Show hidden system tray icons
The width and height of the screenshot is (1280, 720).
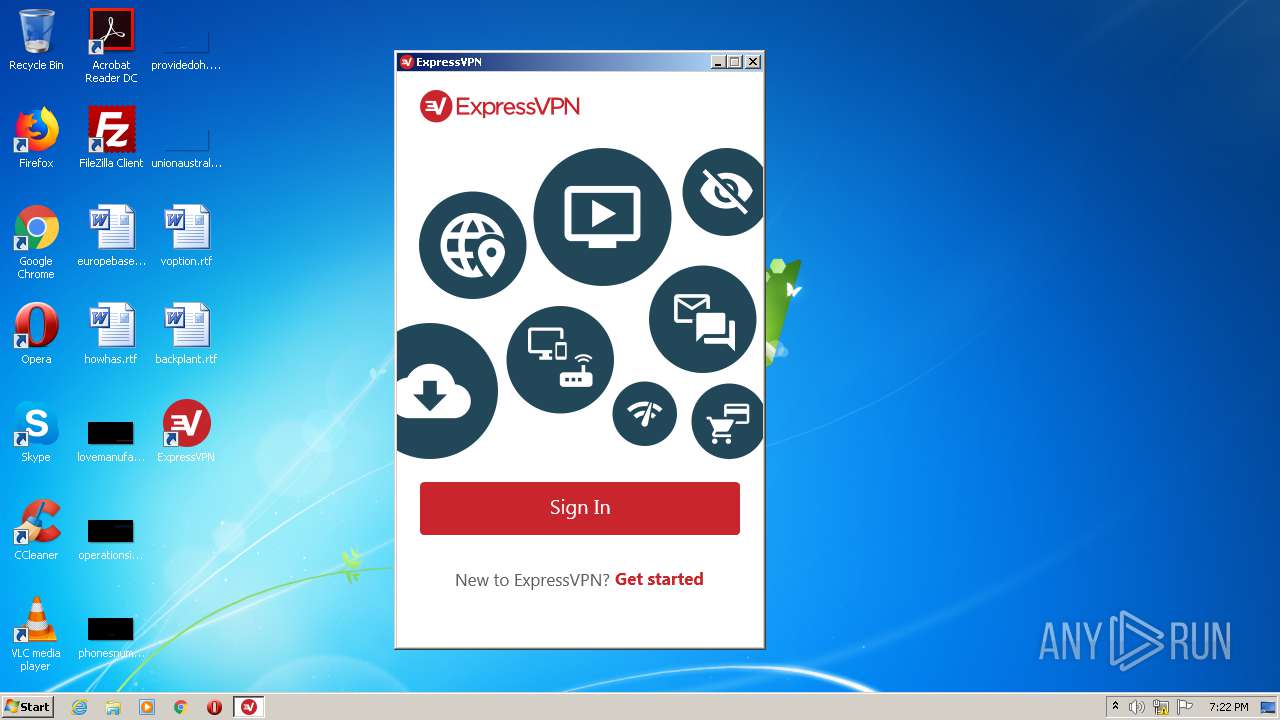(1115, 707)
